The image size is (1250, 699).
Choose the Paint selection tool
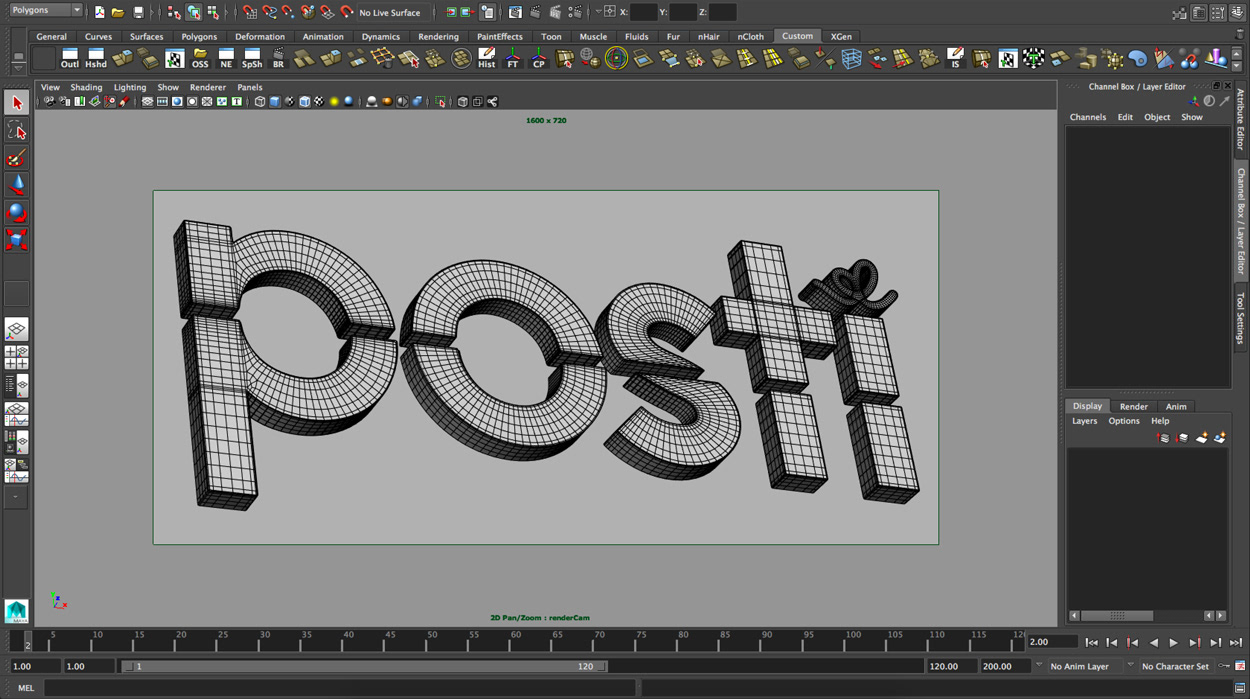click(16, 158)
